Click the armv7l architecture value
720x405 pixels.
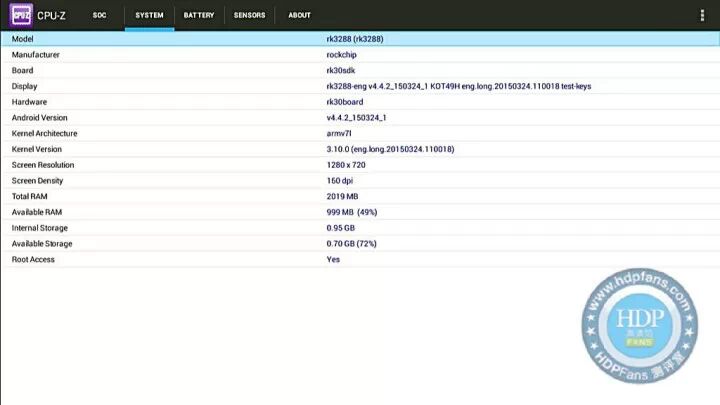point(339,133)
